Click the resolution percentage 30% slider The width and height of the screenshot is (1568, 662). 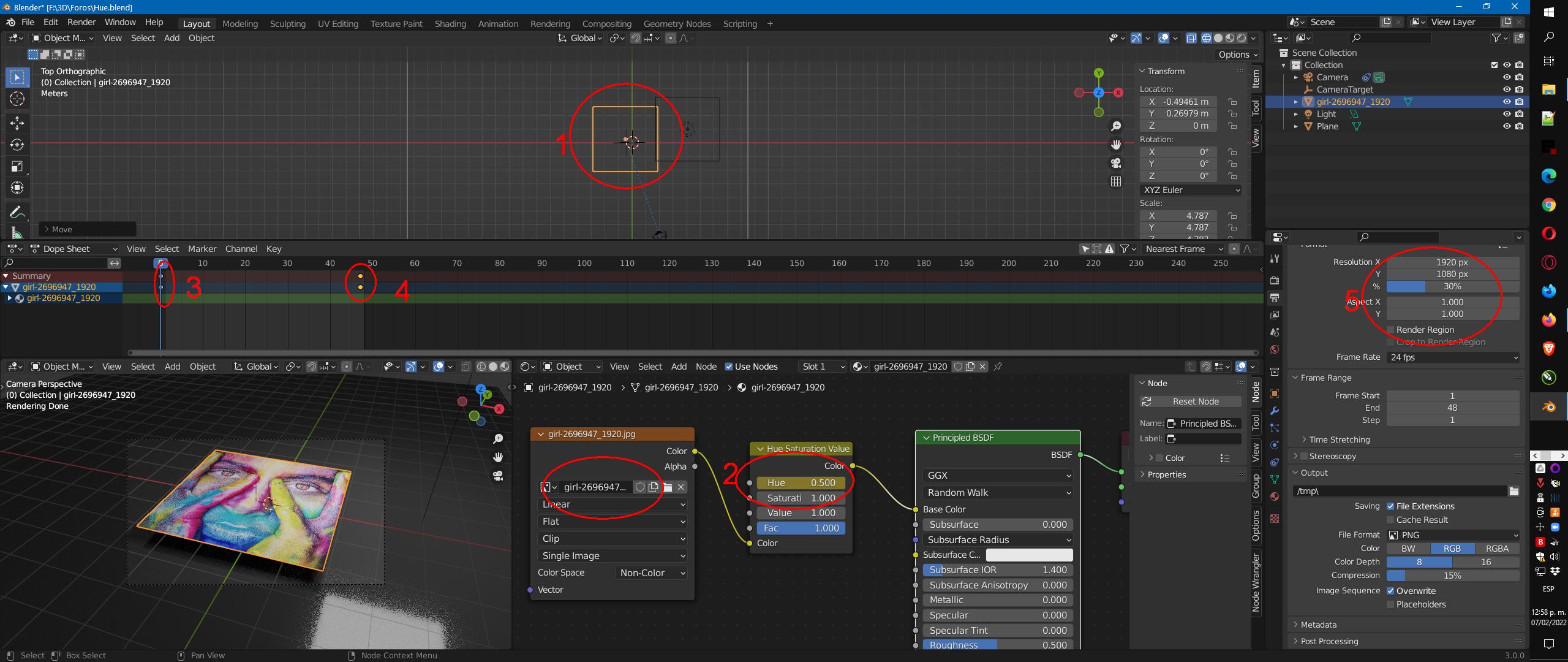[x=1453, y=286]
